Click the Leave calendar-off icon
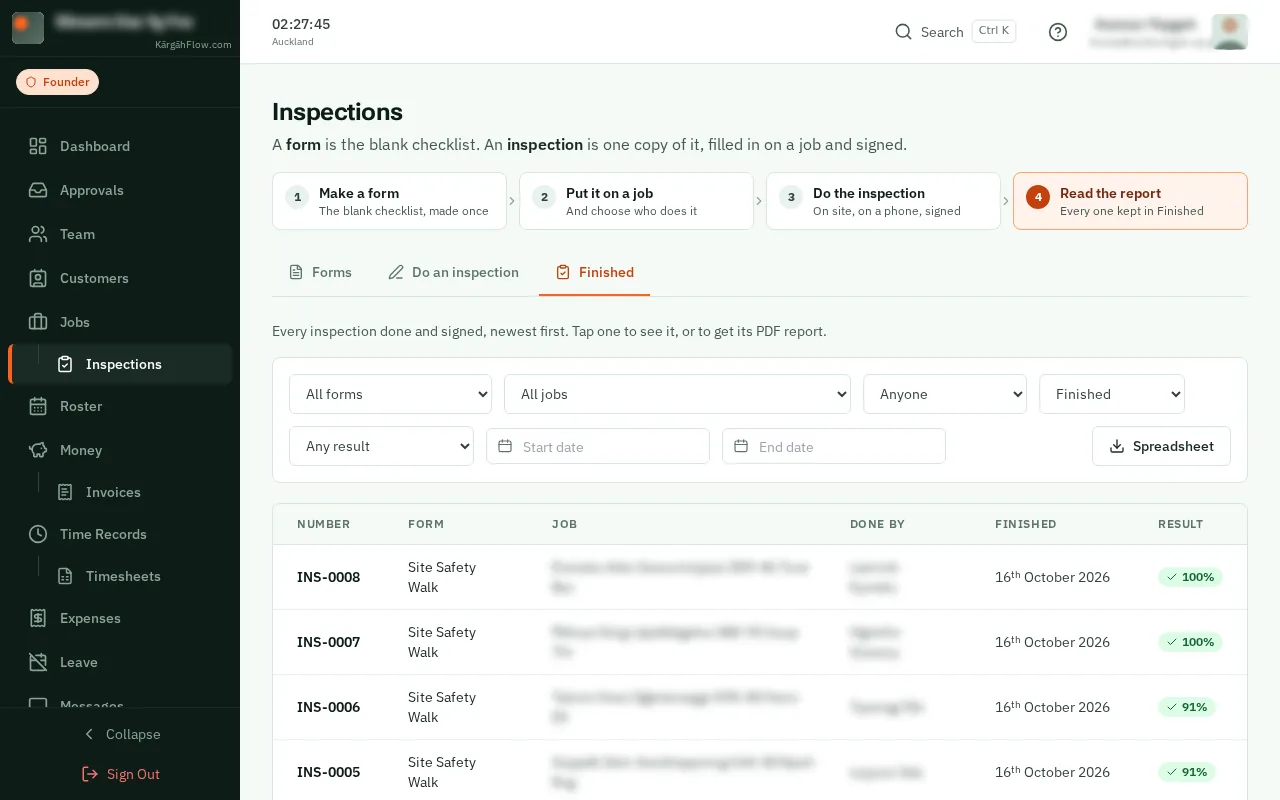The width and height of the screenshot is (1280, 800). [x=38, y=662]
